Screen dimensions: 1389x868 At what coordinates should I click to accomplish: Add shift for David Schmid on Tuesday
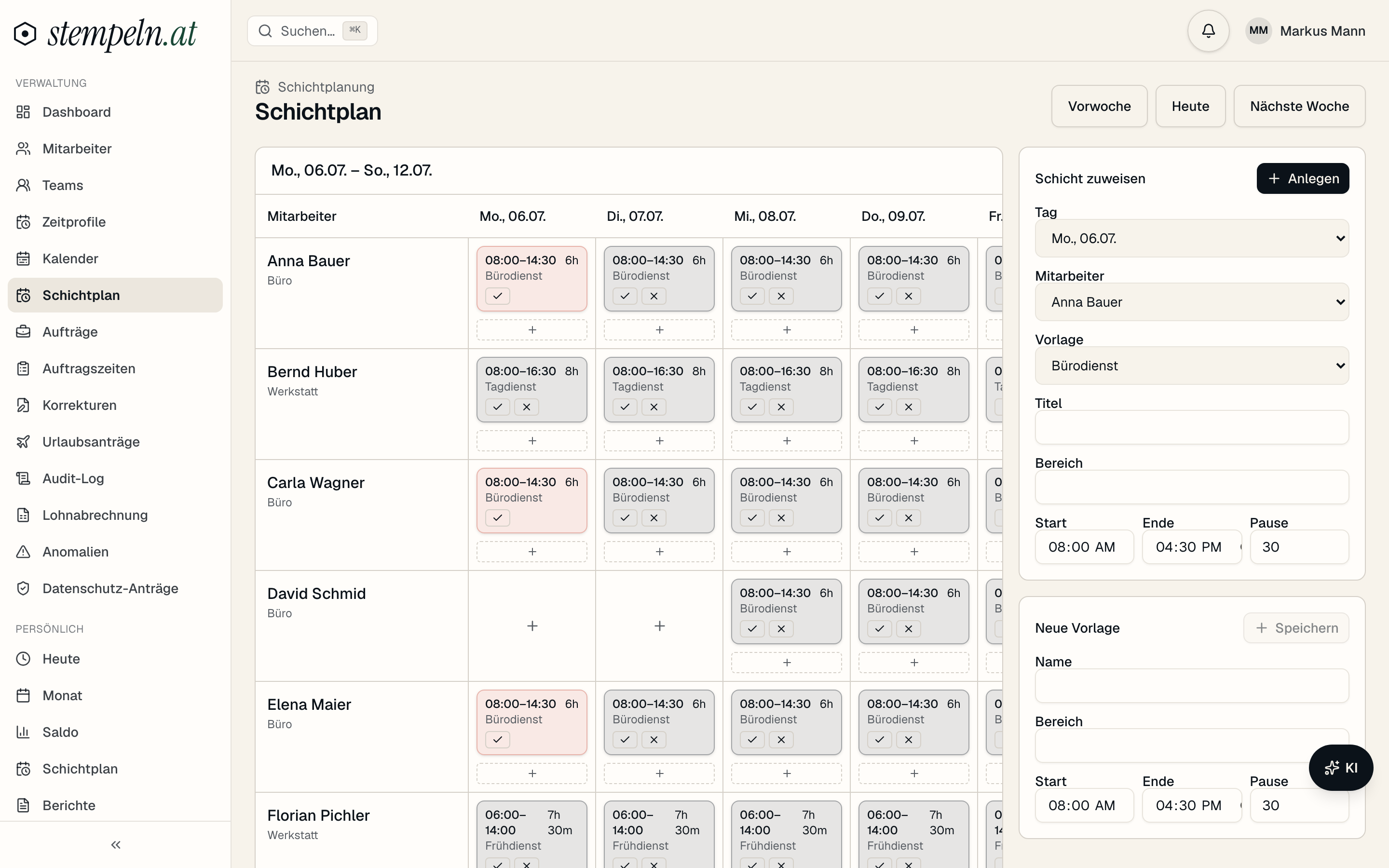tap(659, 626)
